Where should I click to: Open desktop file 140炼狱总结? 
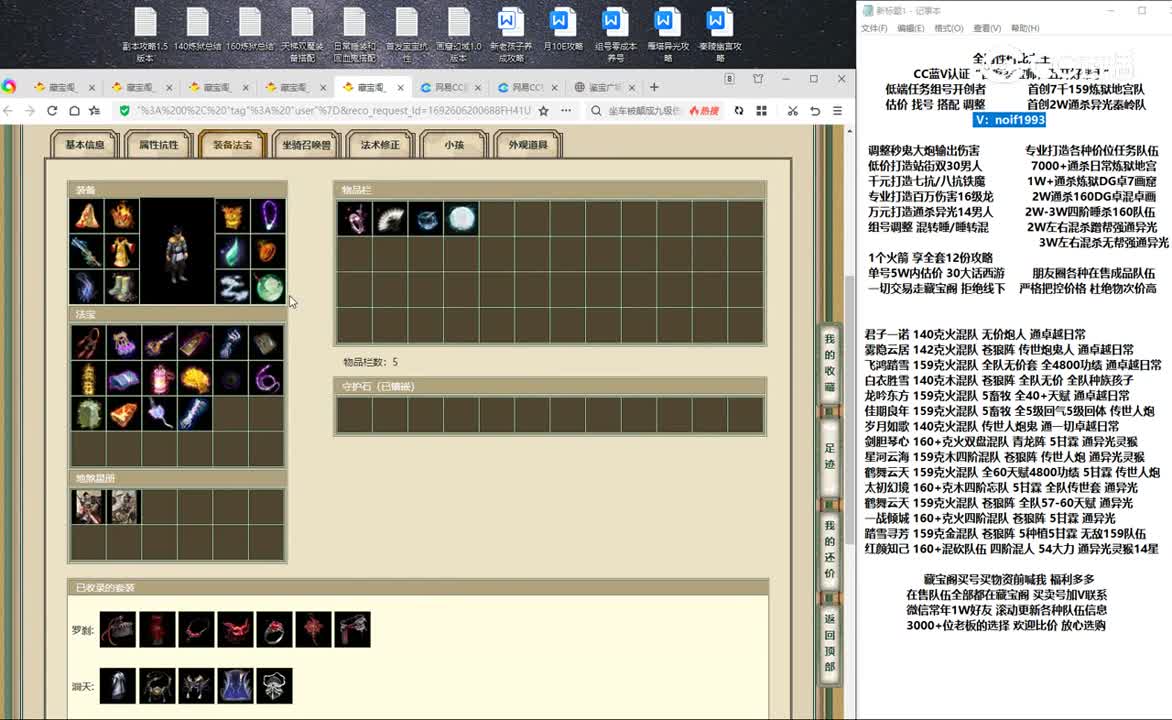[x=197, y=31]
